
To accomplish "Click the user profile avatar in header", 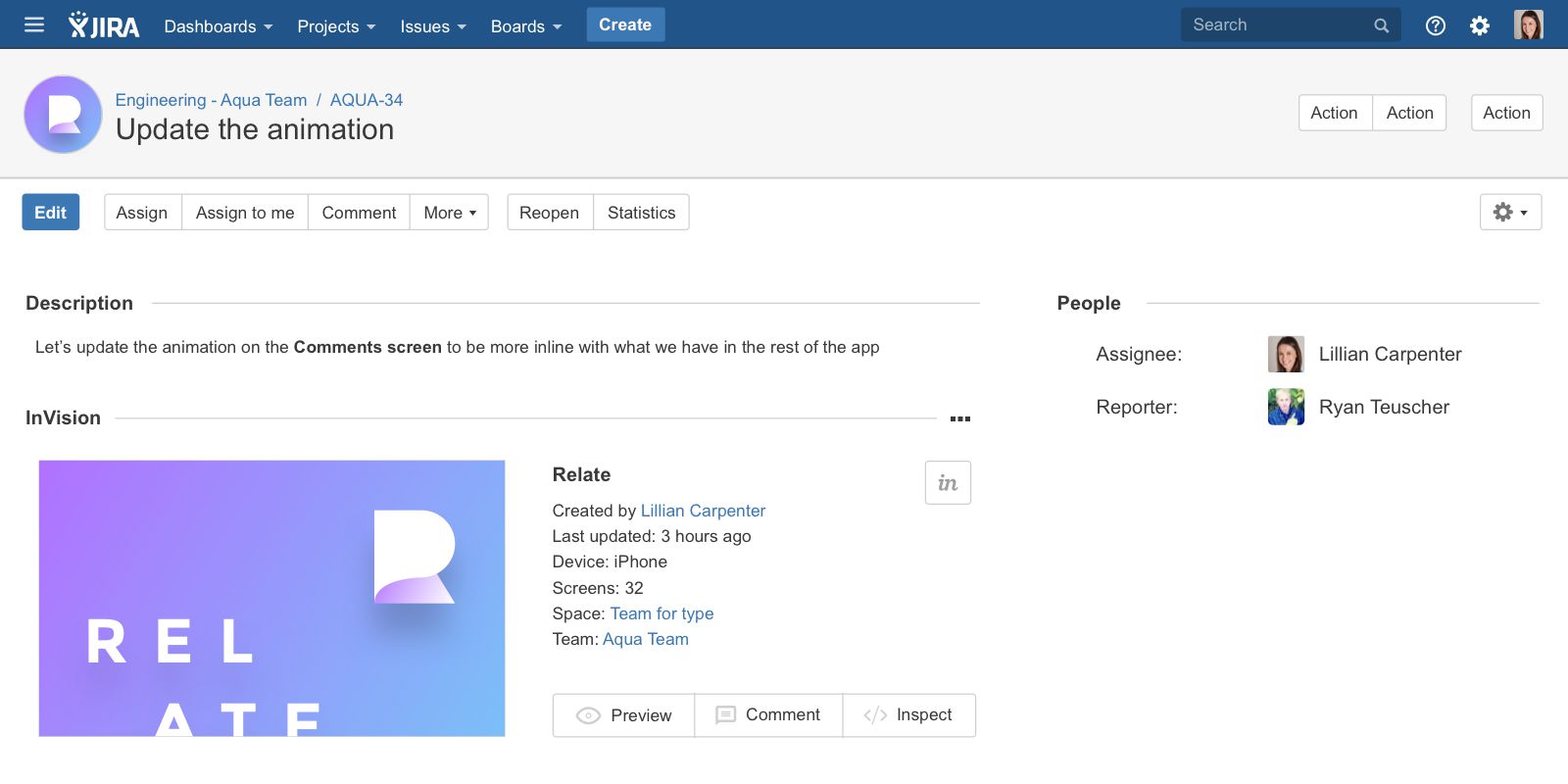I will [1528, 25].
